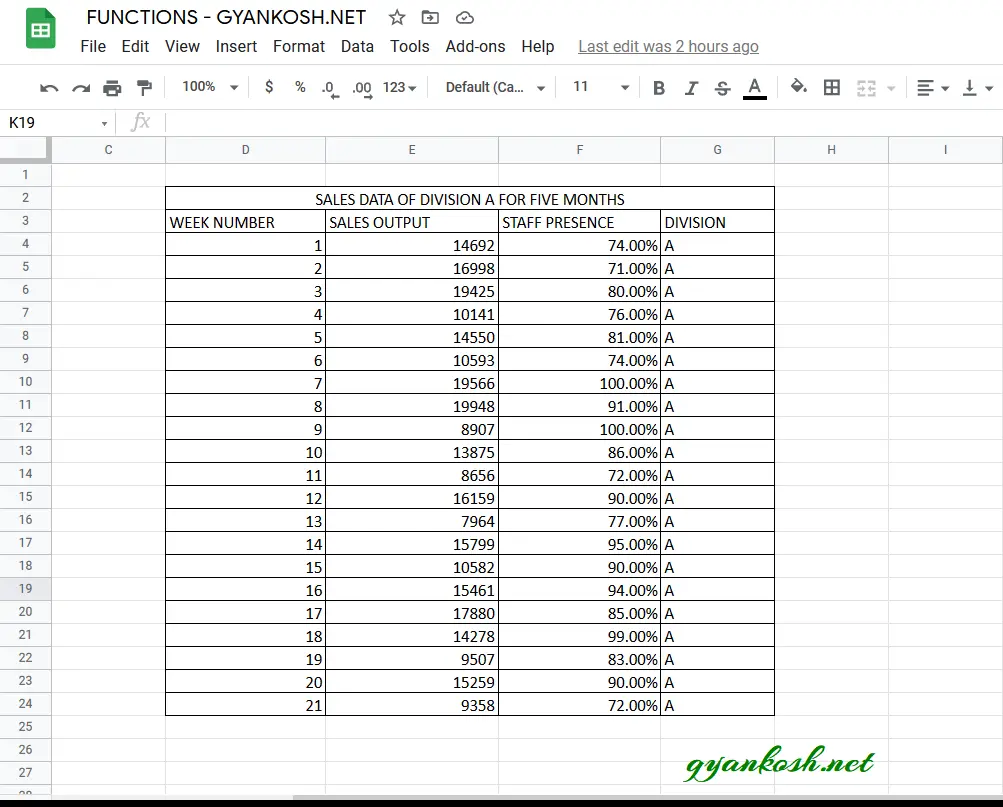Select cell with value 95.00%
This screenshot has width=1003, height=807.
(x=580, y=544)
